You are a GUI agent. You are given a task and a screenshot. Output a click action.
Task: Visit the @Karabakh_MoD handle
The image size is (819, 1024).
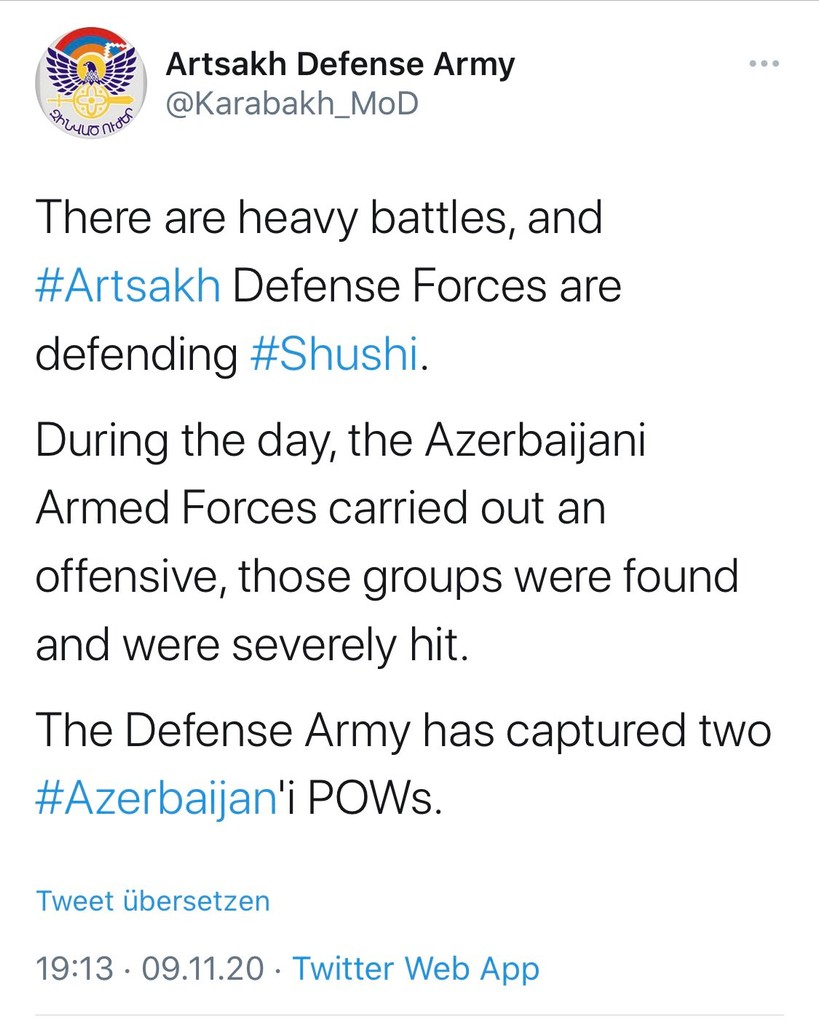point(291,104)
